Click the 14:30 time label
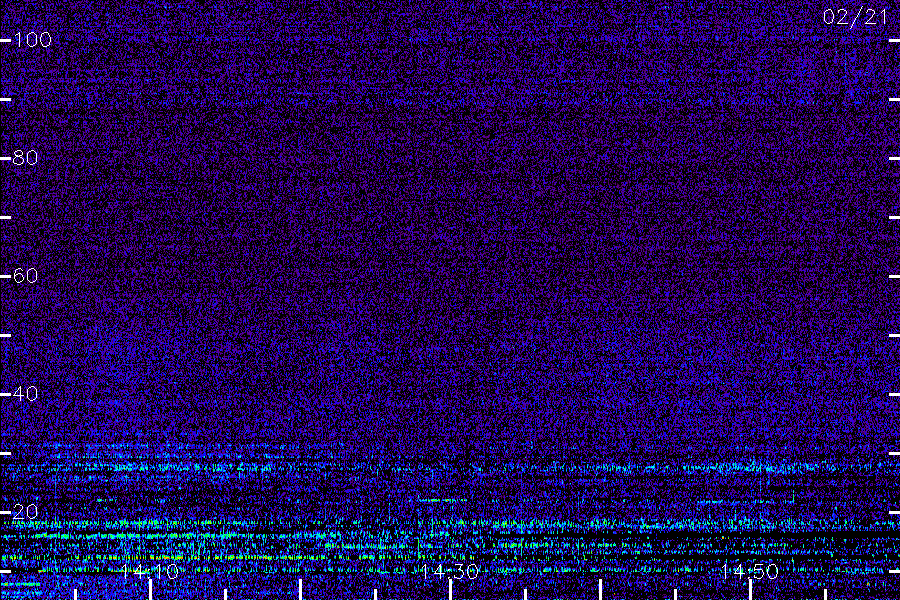Image resolution: width=900 pixels, height=600 pixels. [x=449, y=572]
